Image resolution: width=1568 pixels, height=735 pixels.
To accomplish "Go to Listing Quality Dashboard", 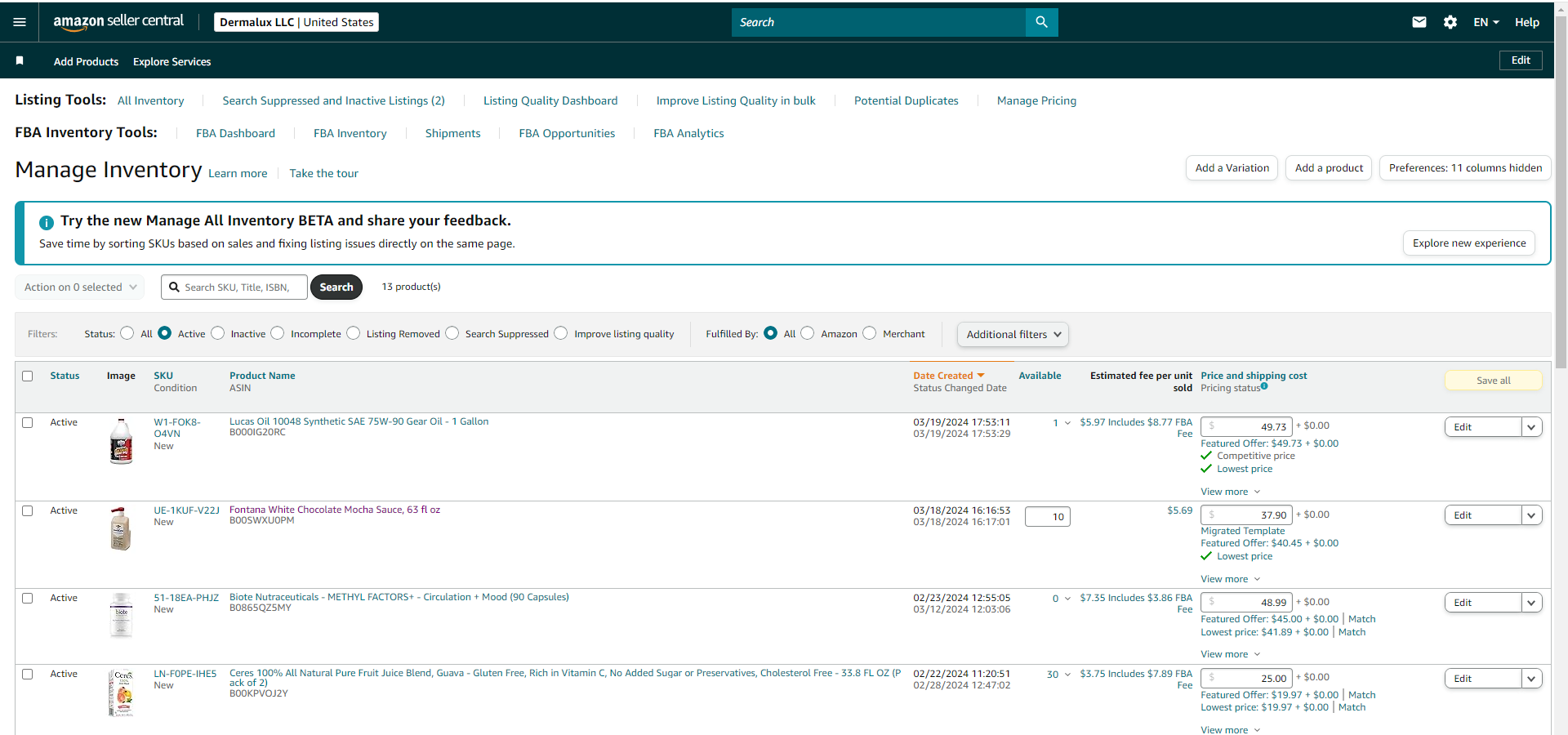I will point(550,100).
